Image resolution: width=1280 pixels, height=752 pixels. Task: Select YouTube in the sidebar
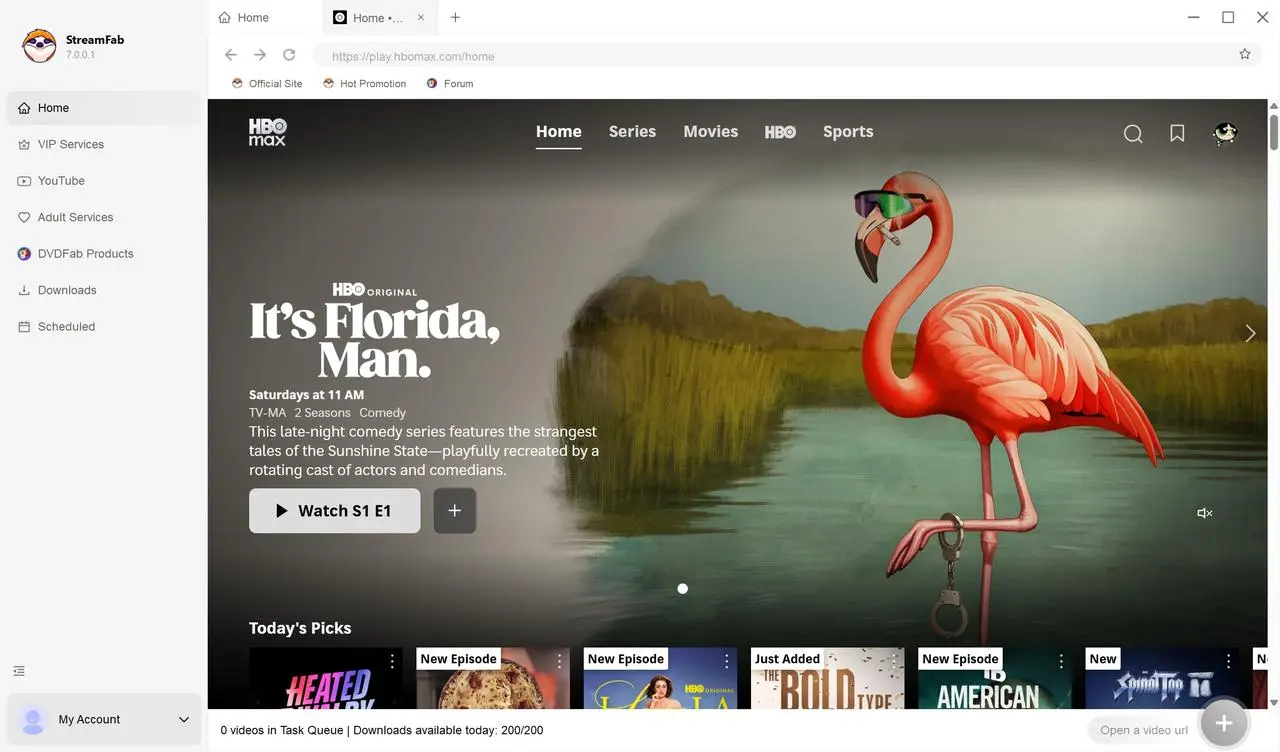[x=104, y=181]
